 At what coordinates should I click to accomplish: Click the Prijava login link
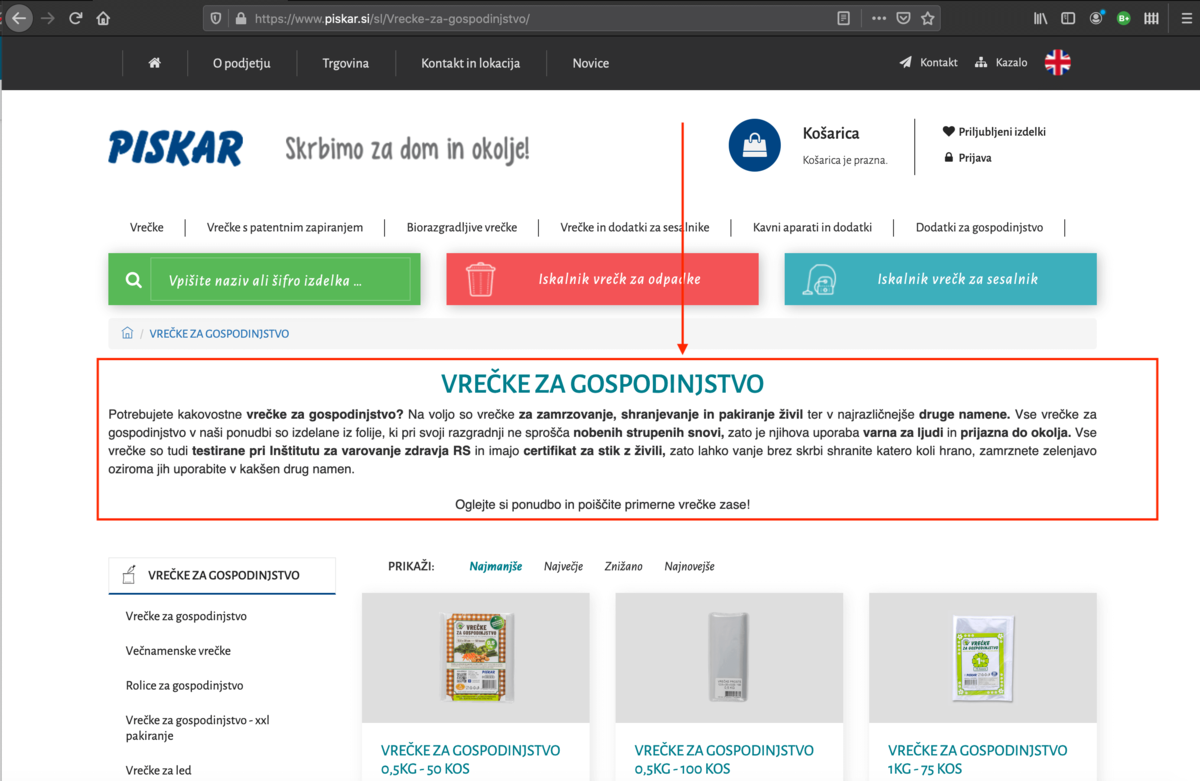(967, 158)
